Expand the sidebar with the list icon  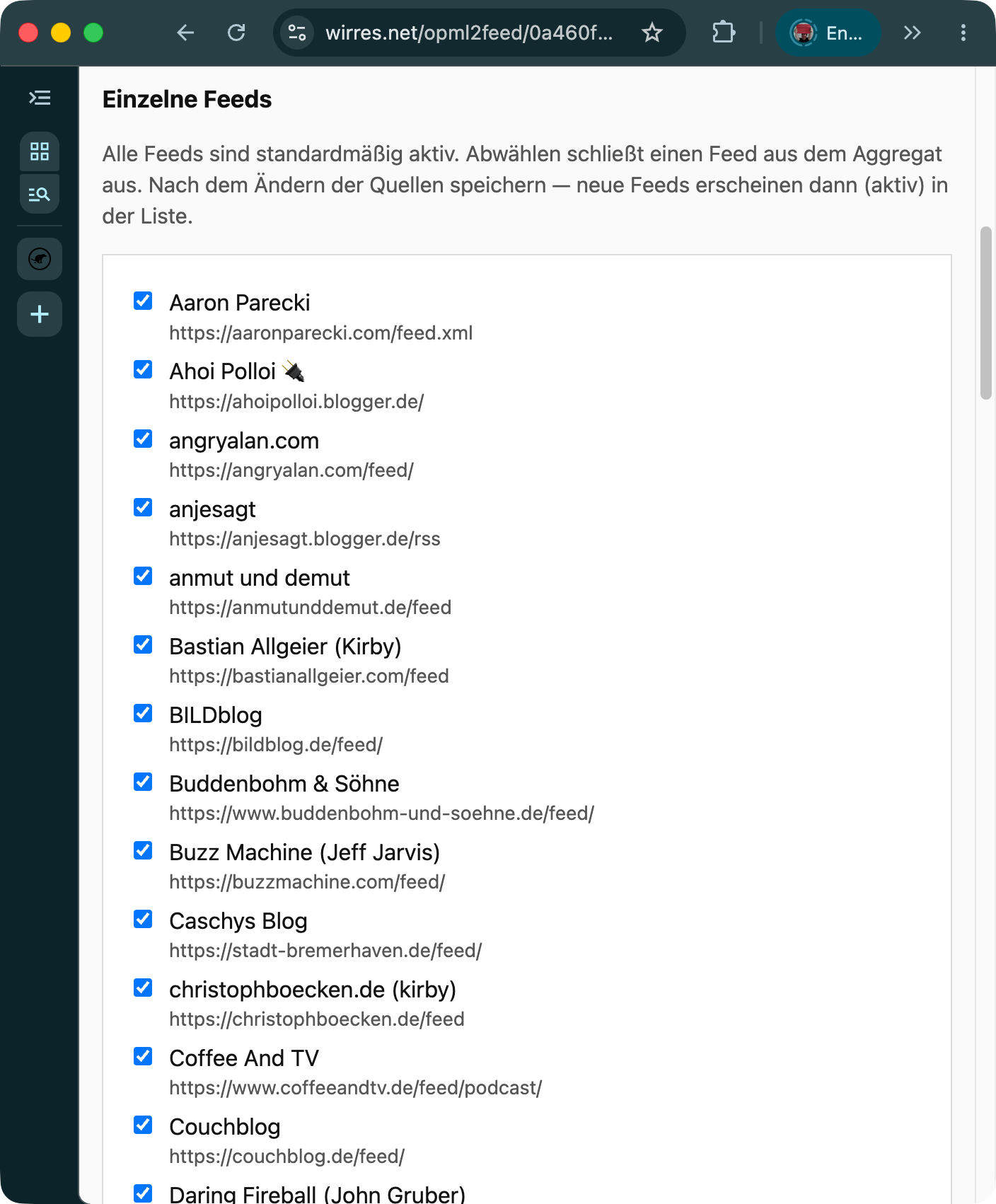click(x=40, y=98)
